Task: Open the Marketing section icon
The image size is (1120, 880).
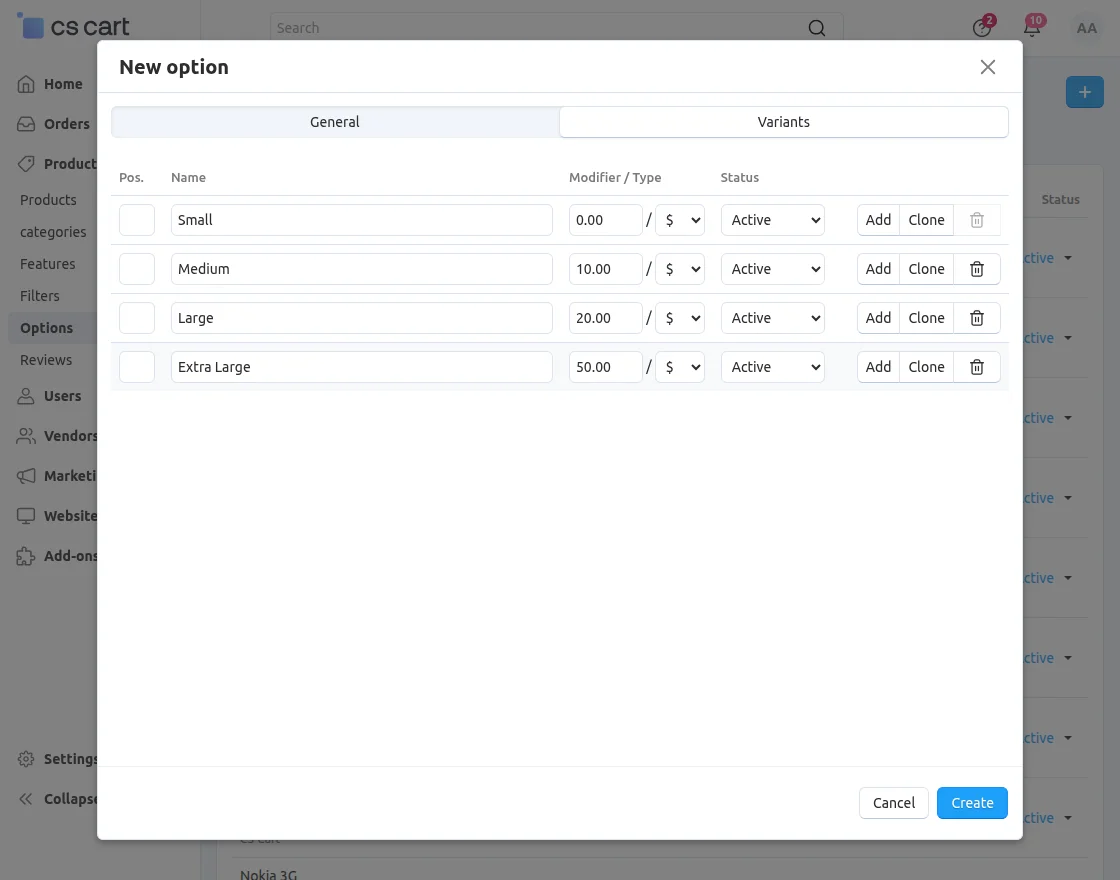Action: pyautogui.click(x=26, y=476)
